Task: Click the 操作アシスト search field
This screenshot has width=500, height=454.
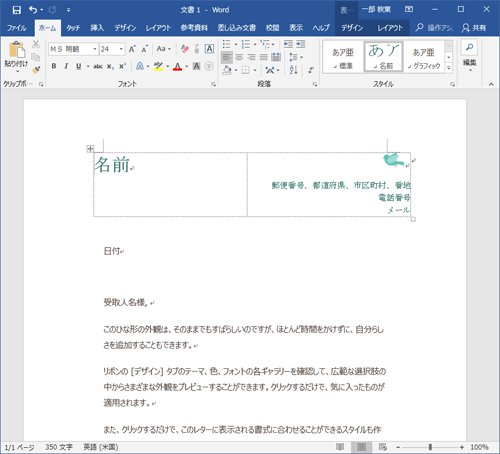Action: point(435,28)
